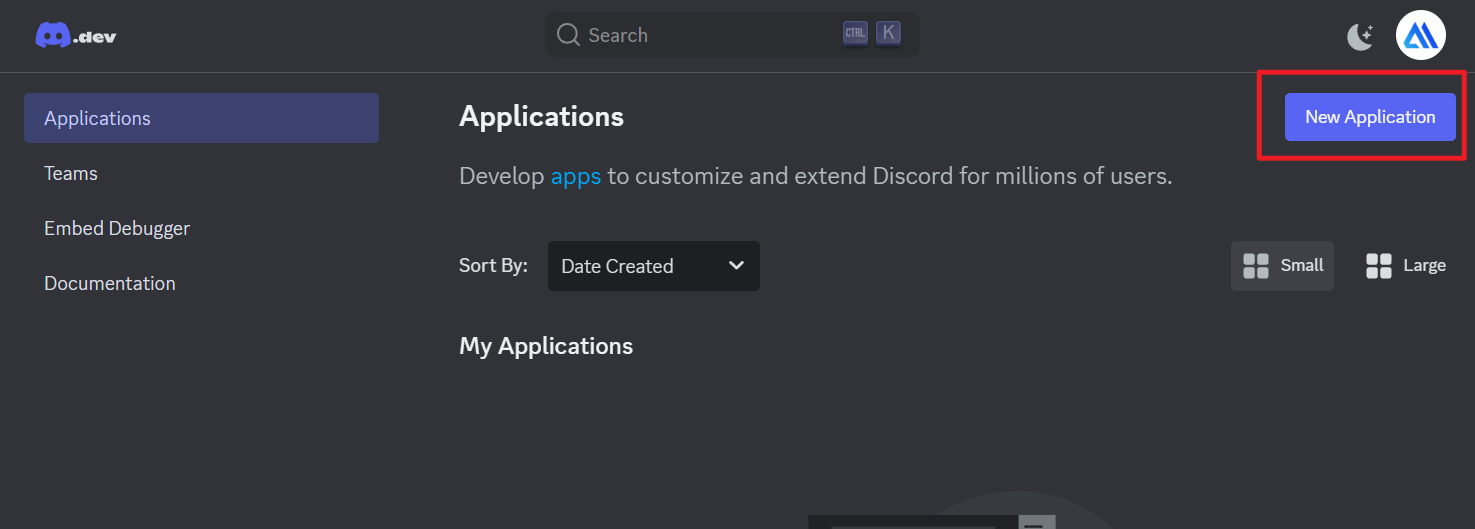This screenshot has height=529, width=1475.
Task: Create a New Application
Action: pyautogui.click(x=1370, y=117)
